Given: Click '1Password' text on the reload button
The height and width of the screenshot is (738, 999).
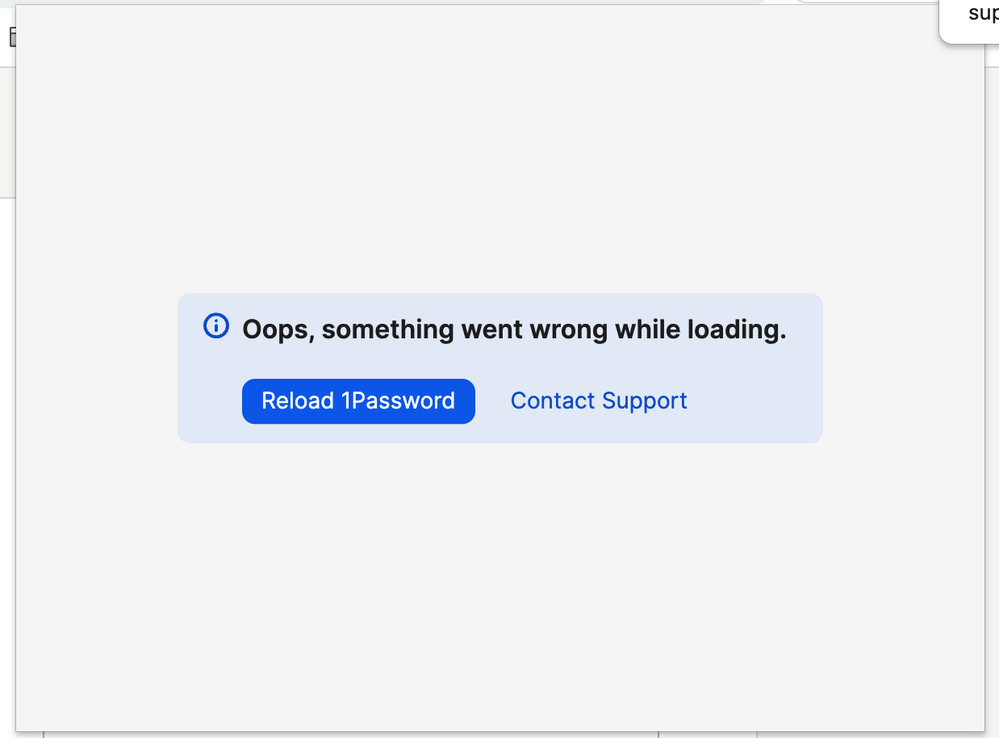Looking at the screenshot, I should (x=398, y=401).
